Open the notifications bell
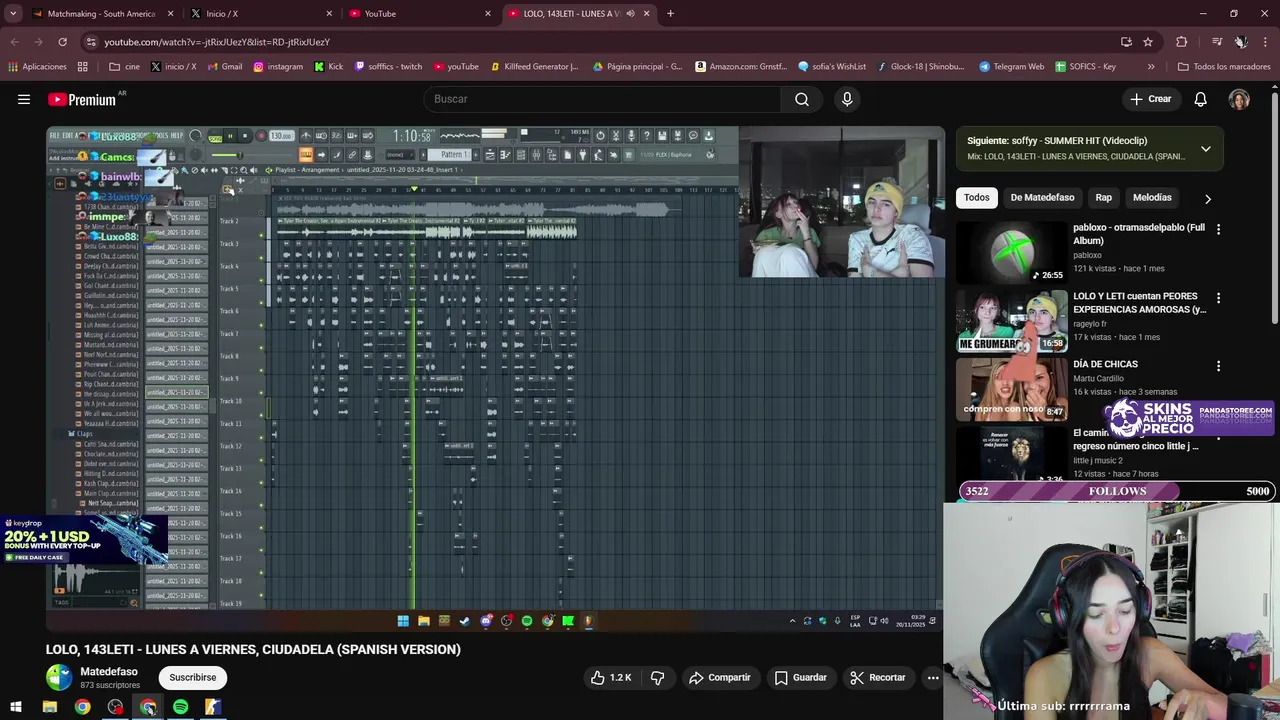Screen dimensions: 1280x720 pos(1200,99)
